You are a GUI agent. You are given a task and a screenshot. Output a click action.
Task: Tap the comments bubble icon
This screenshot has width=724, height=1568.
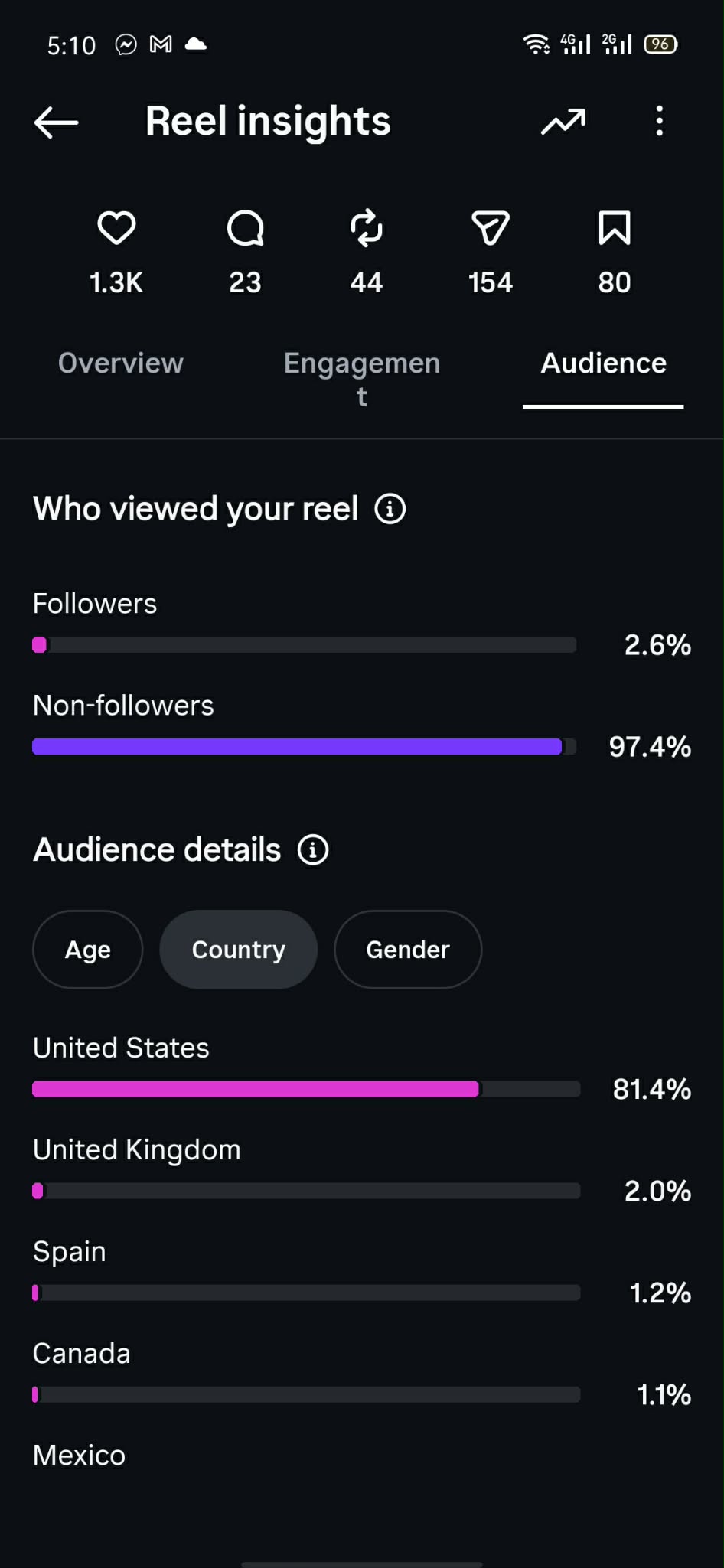pyautogui.click(x=246, y=228)
